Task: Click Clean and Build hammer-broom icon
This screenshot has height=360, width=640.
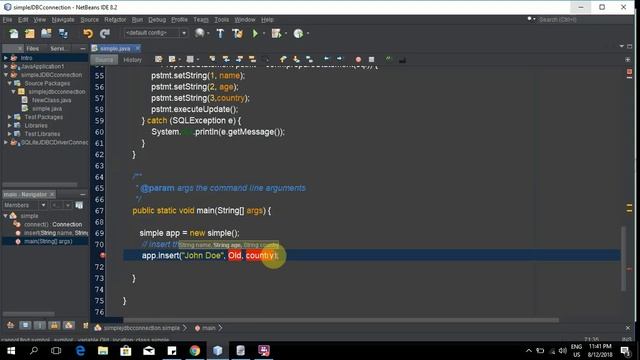Action: pyautogui.click(x=237, y=33)
